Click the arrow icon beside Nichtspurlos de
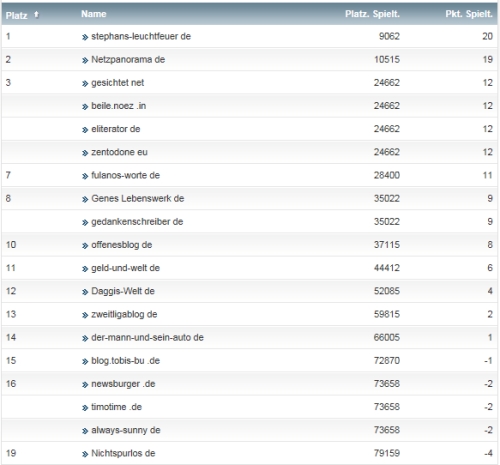 coord(85,454)
